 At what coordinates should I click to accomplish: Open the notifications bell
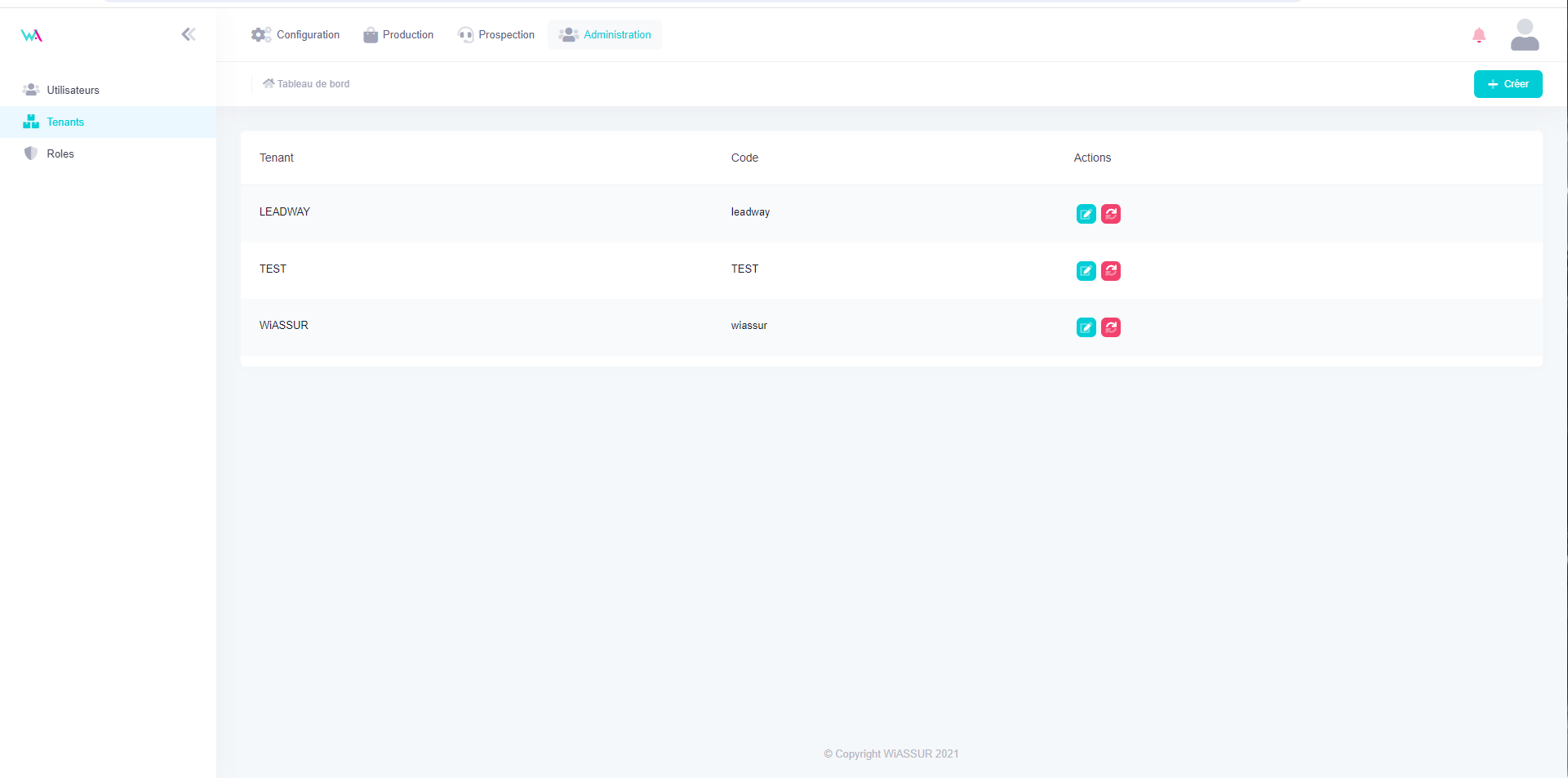coord(1478,35)
